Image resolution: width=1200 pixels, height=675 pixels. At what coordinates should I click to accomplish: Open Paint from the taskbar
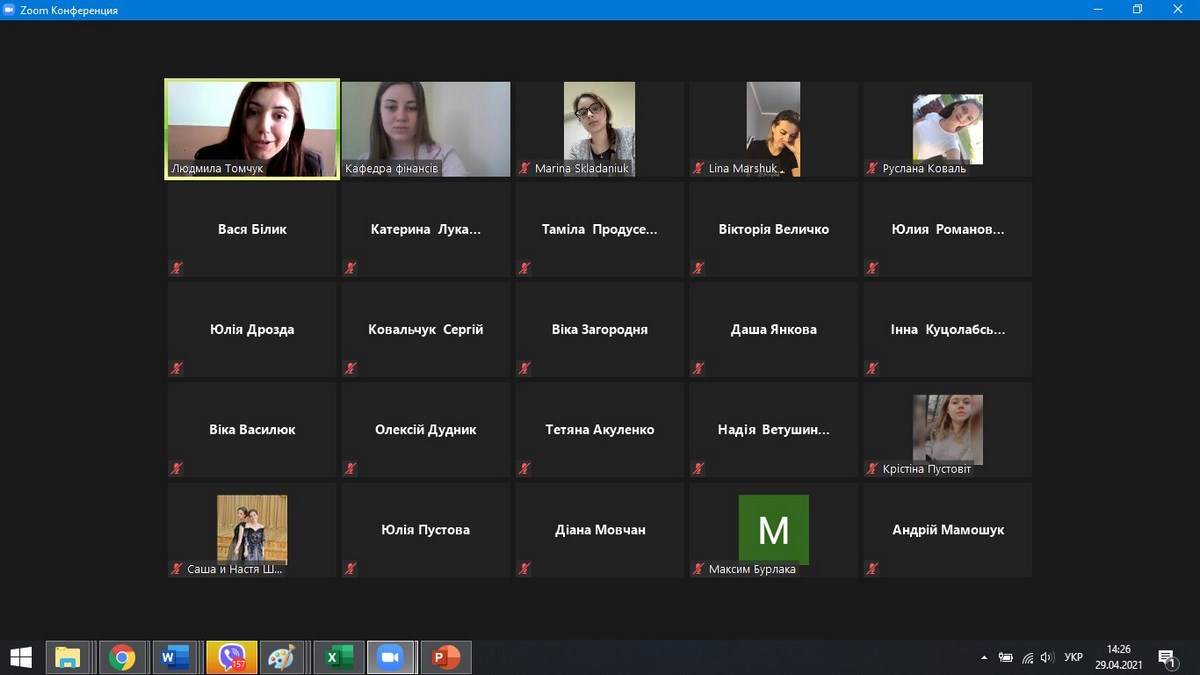tap(283, 657)
